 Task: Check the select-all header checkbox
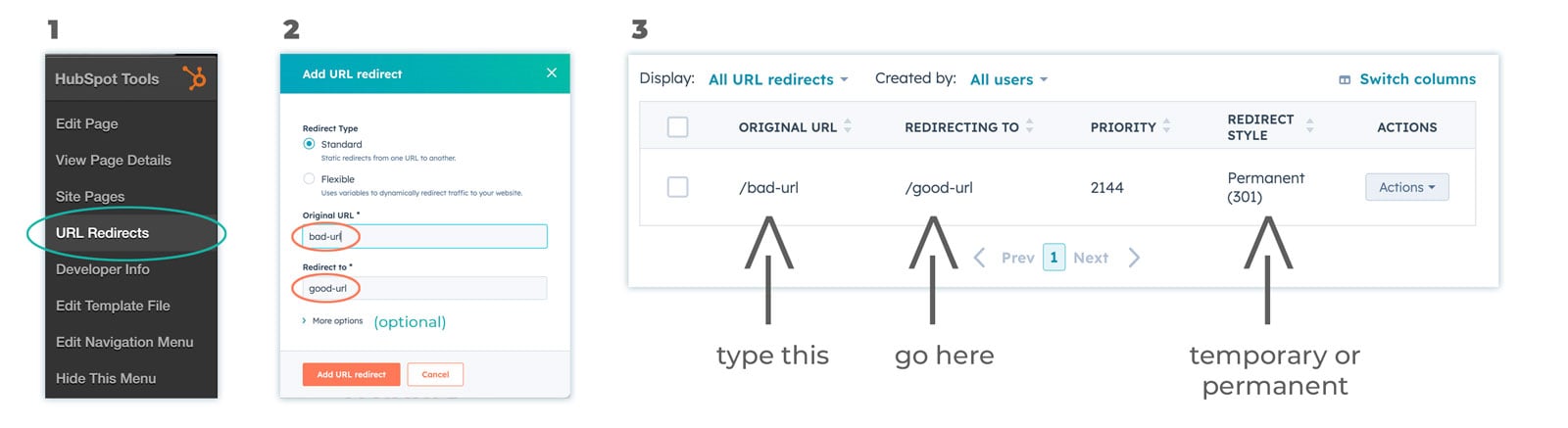click(677, 127)
